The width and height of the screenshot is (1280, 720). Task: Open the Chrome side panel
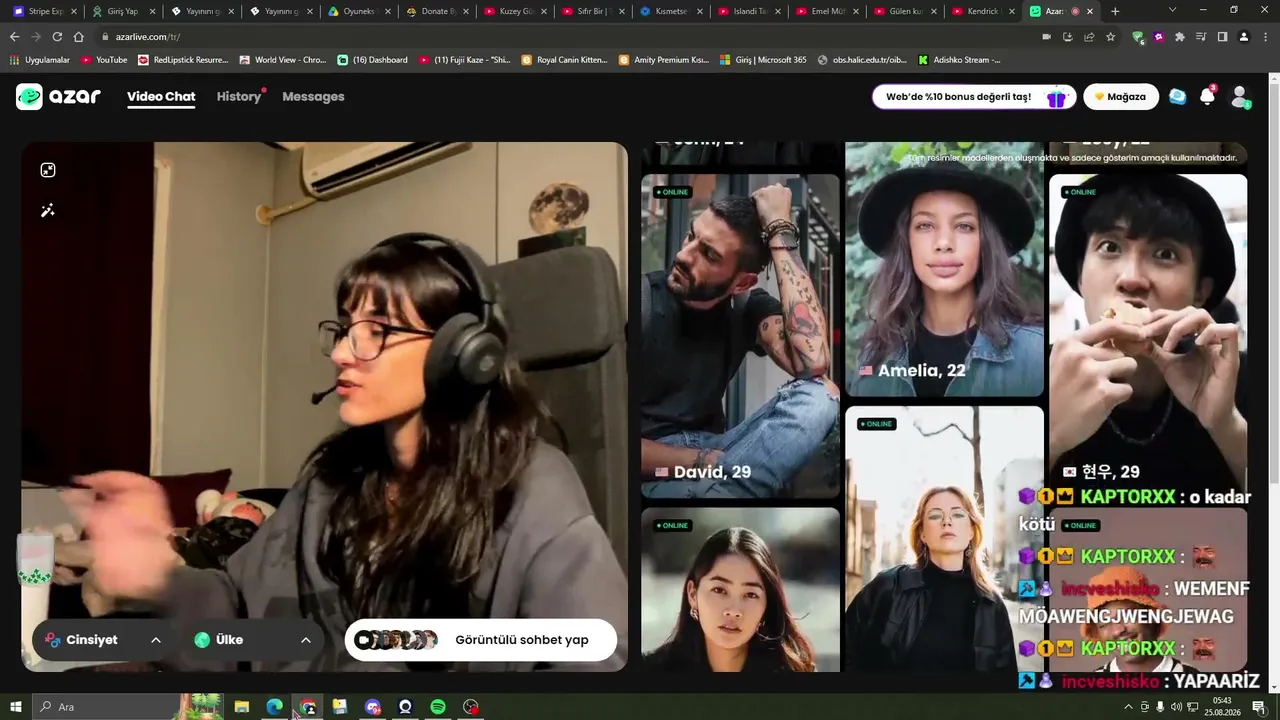click(1222, 37)
